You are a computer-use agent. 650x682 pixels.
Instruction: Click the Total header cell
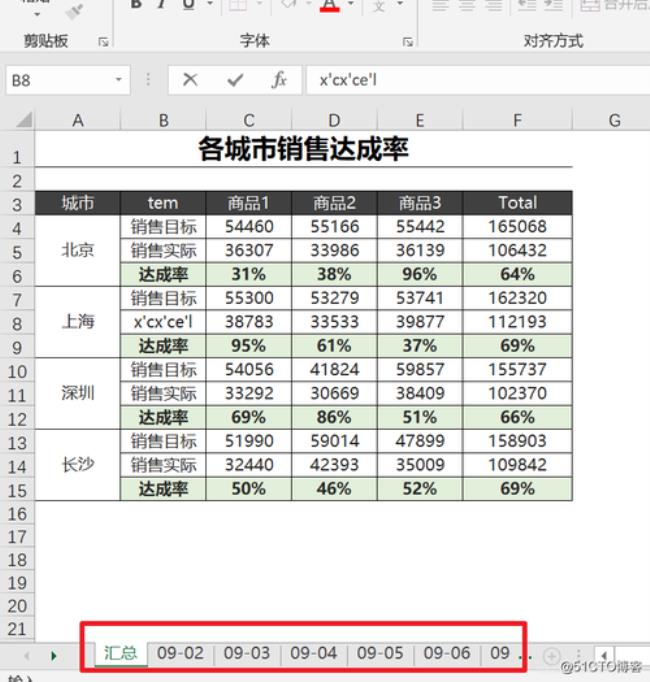click(x=517, y=203)
